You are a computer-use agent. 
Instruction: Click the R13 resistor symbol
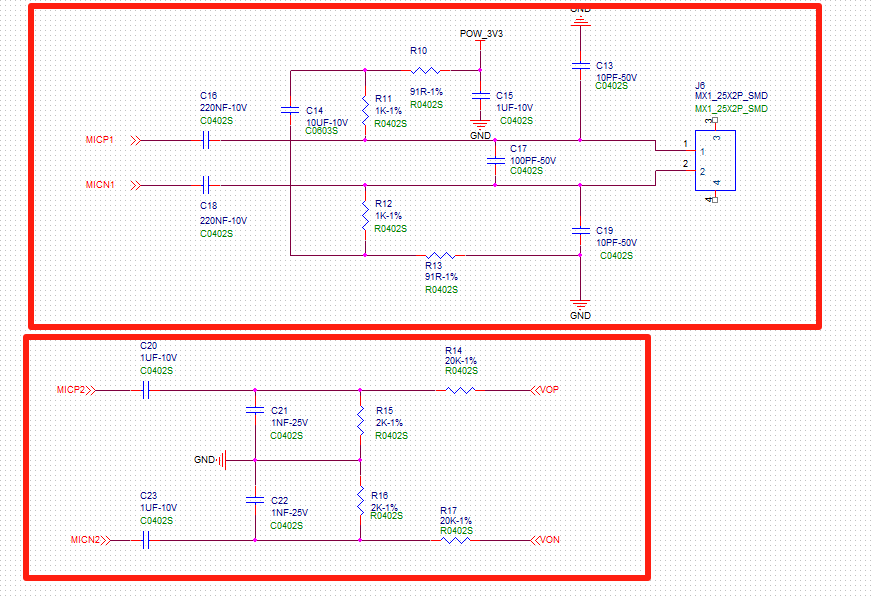[x=440, y=256]
